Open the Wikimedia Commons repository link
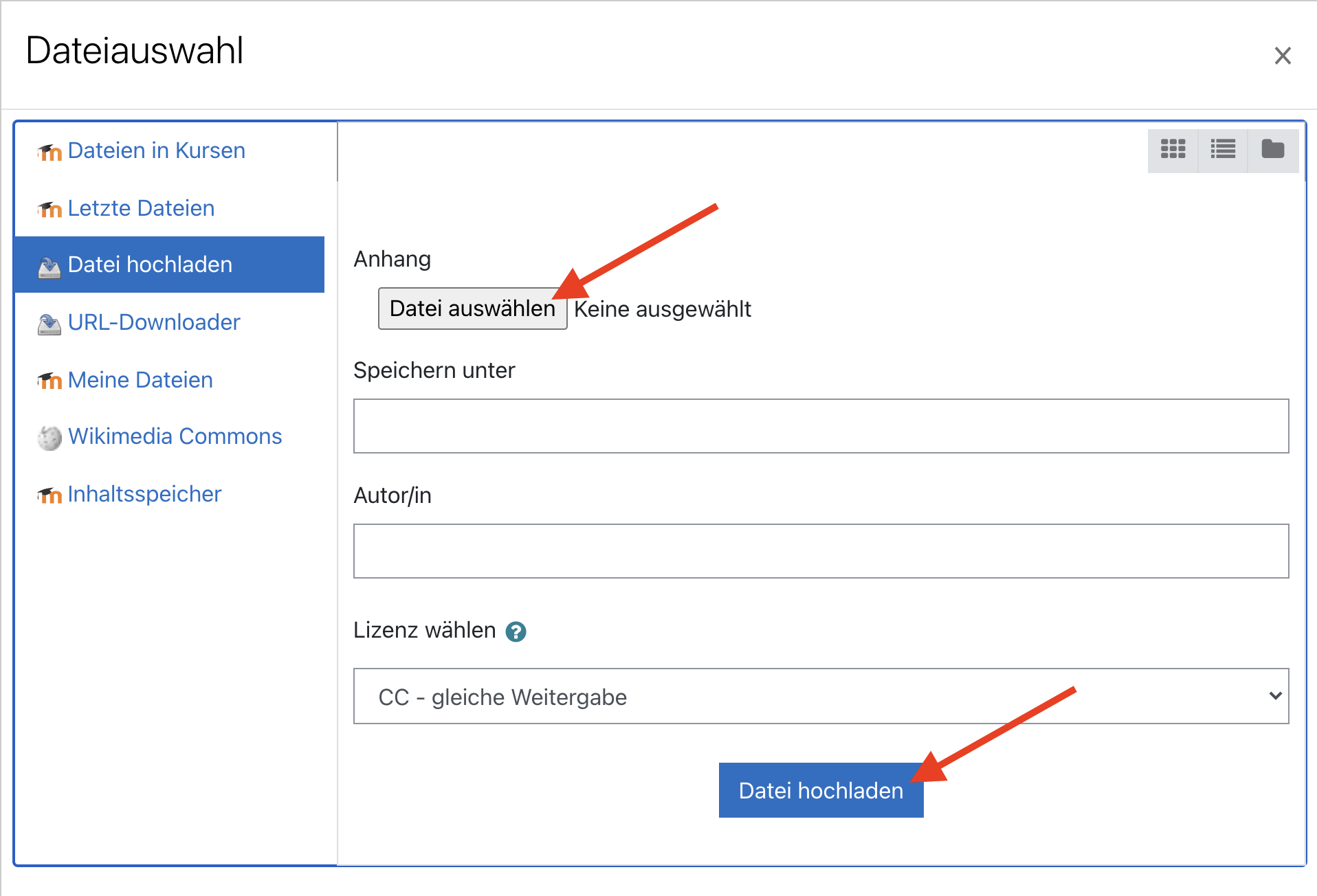 click(175, 436)
